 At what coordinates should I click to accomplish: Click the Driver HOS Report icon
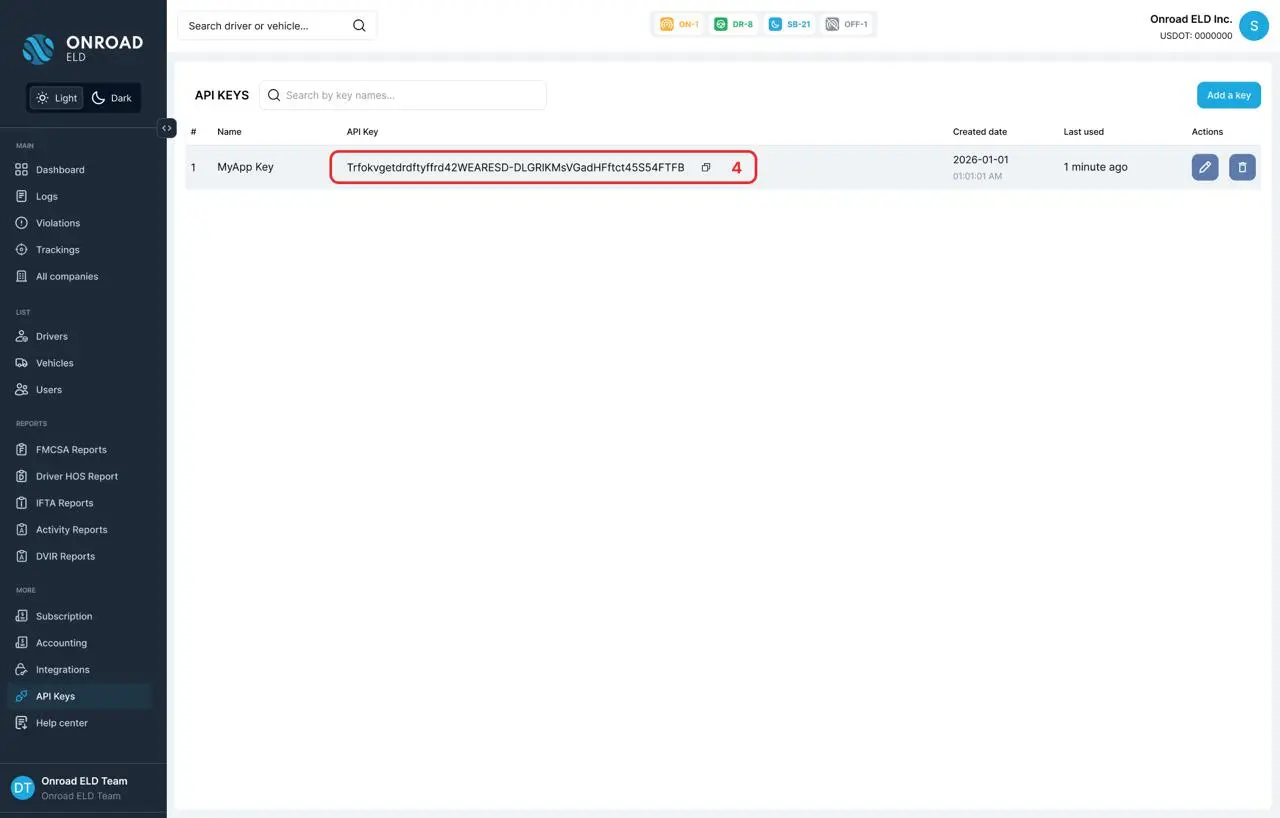tap(21, 477)
